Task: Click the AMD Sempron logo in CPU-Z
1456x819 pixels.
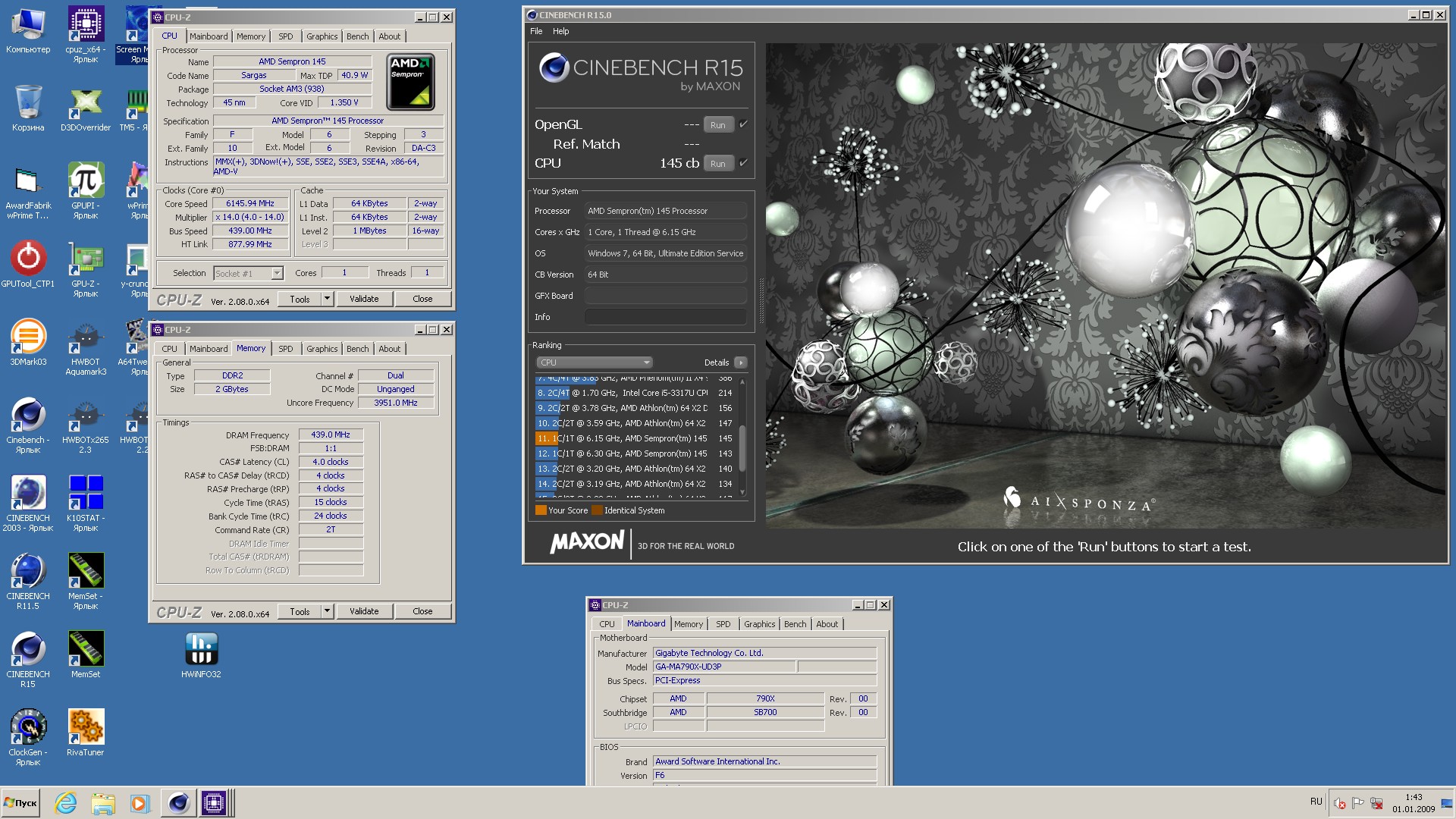Action: tap(410, 82)
